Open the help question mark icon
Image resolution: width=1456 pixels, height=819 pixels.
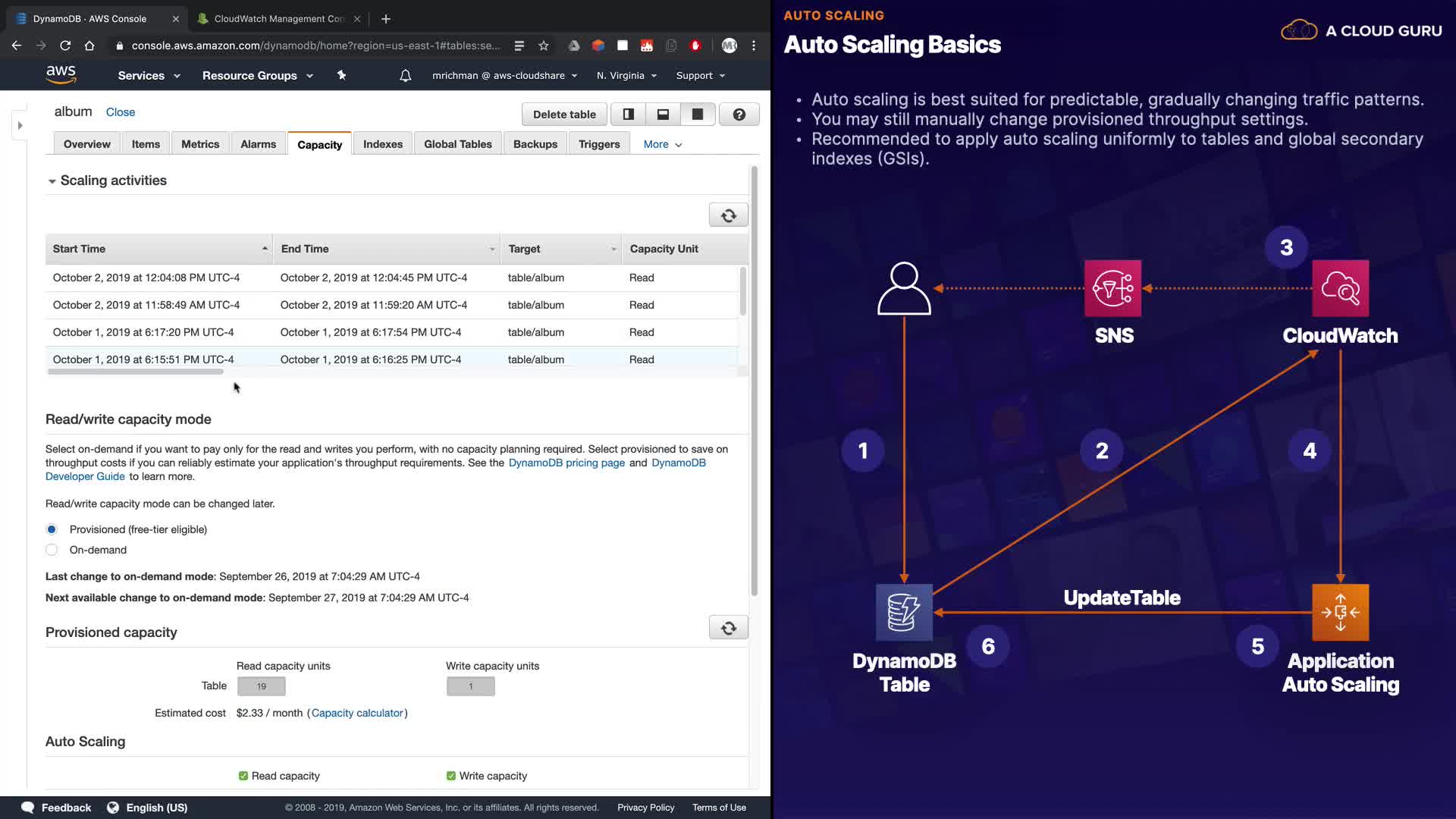pyautogui.click(x=739, y=115)
